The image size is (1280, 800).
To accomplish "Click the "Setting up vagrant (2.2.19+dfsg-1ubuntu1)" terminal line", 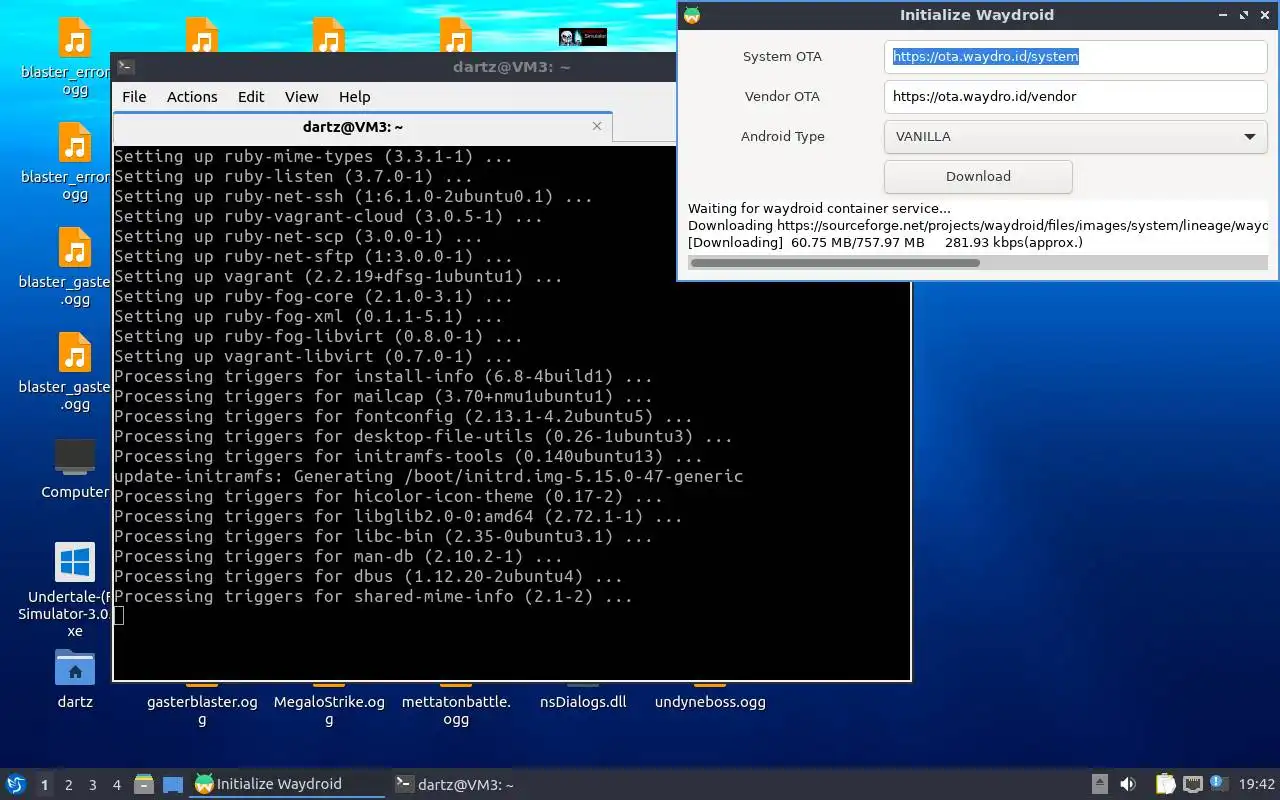I will [338, 276].
